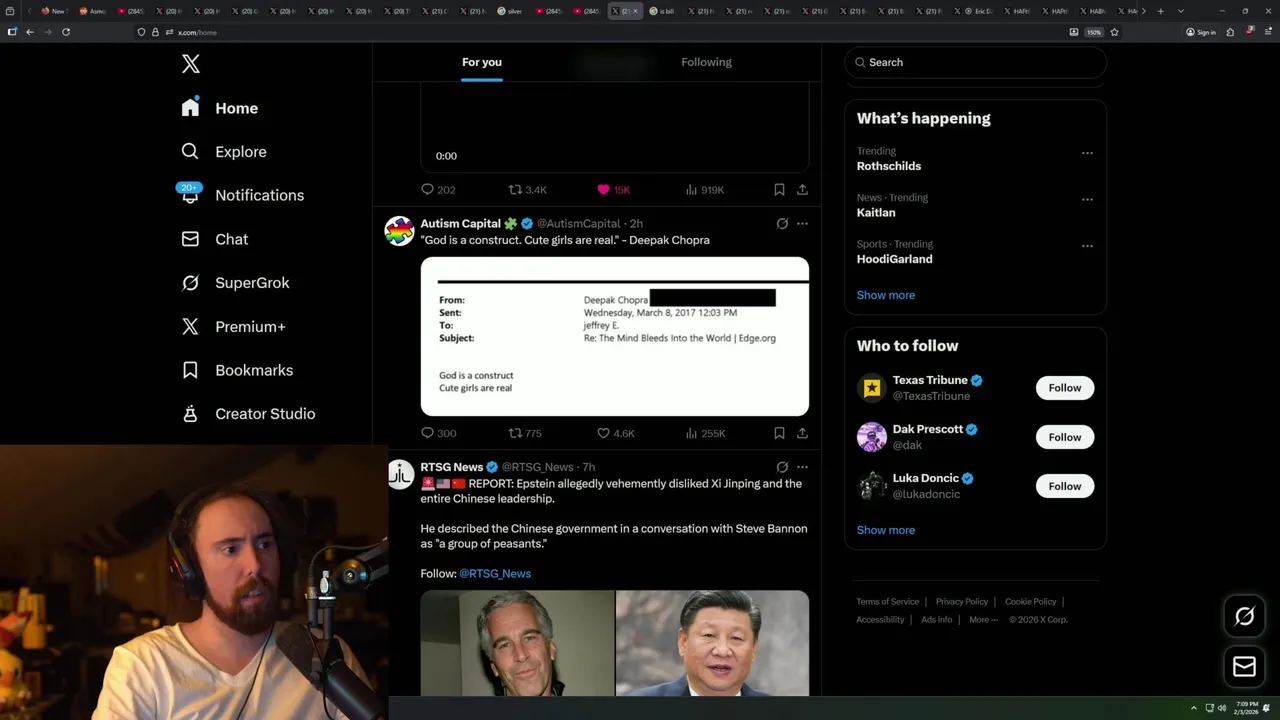This screenshot has height=720, width=1280.
Task: Show more in Who to follow
Action: (x=886, y=530)
